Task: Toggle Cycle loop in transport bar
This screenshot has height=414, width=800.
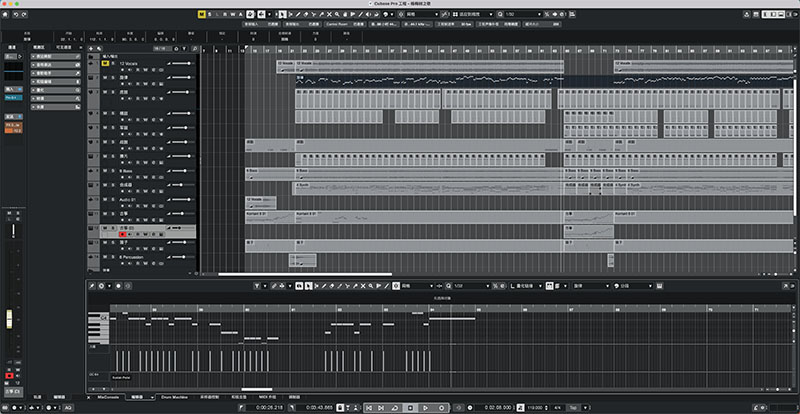Action: 395,408
